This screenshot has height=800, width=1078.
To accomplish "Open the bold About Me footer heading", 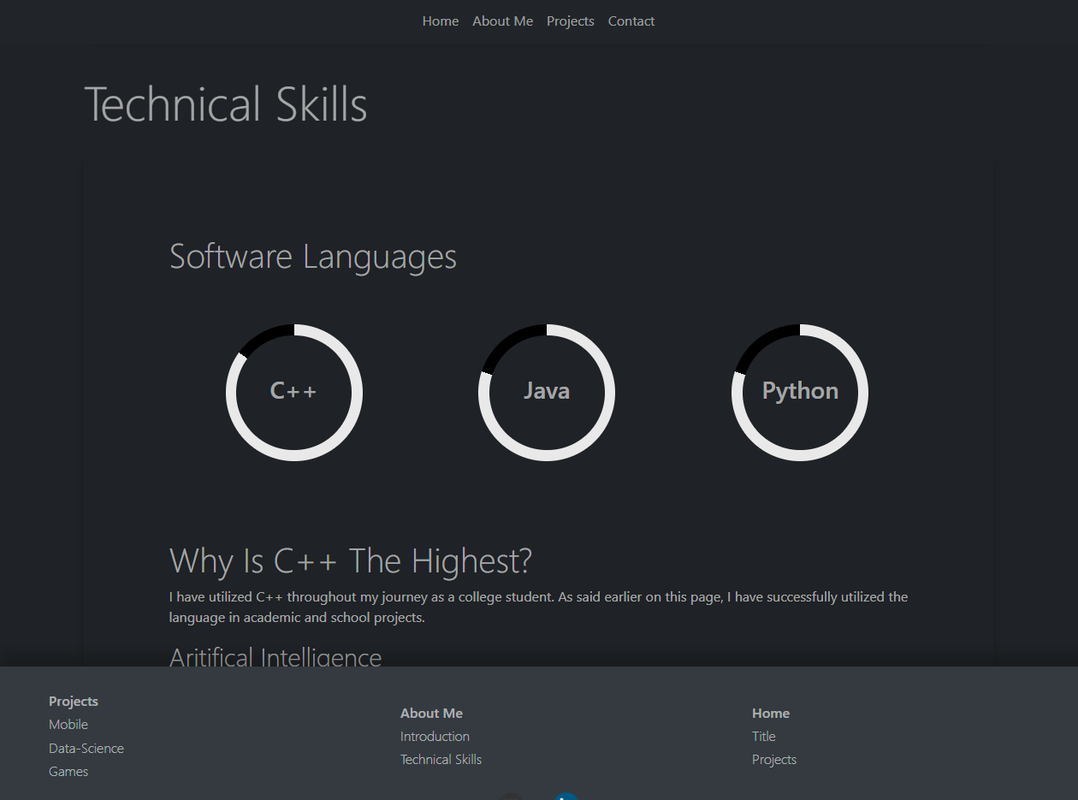I will (x=431, y=713).
